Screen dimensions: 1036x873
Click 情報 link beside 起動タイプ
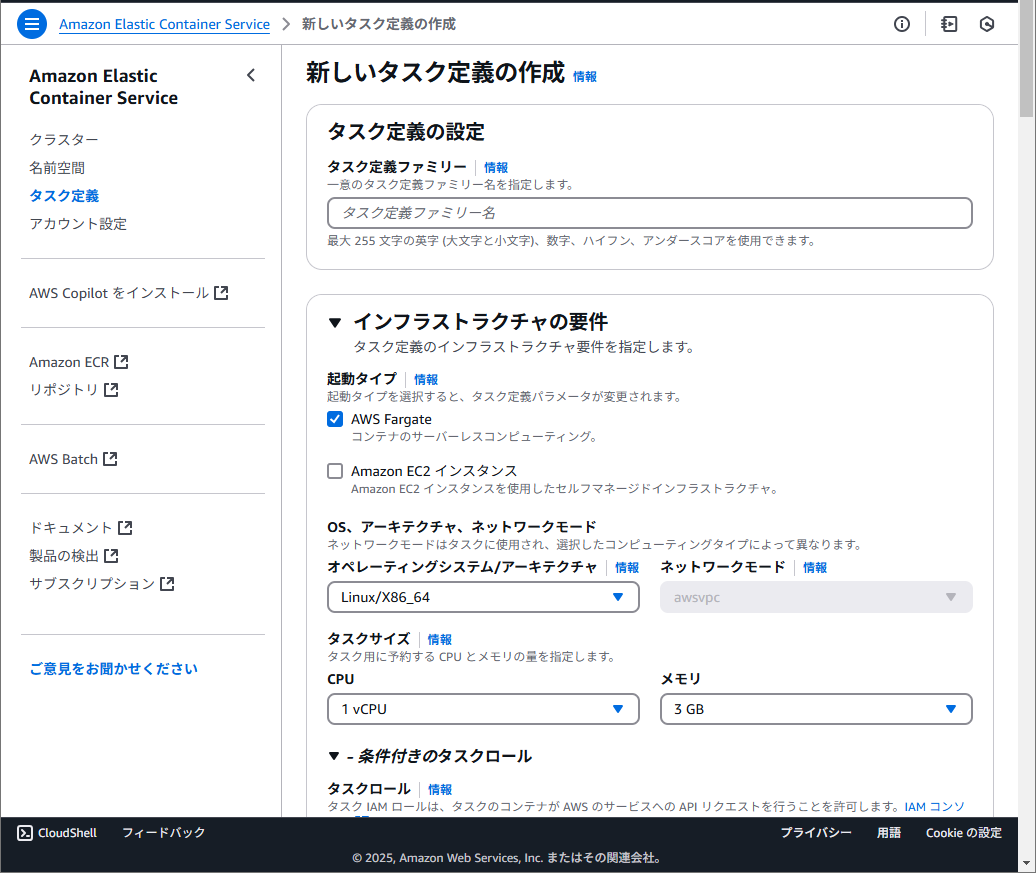[426, 379]
